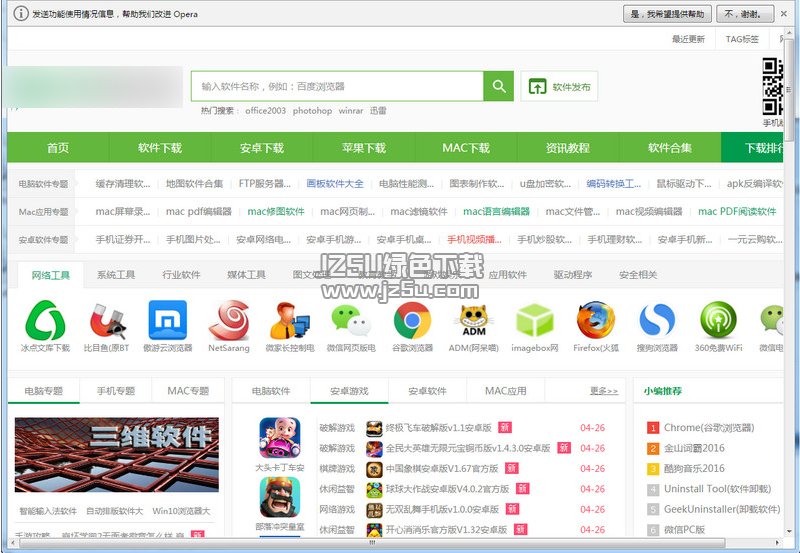Screen dimensions: 800x553
Task: Click the 终极飞车破解版 small icon
Action: click(374, 428)
